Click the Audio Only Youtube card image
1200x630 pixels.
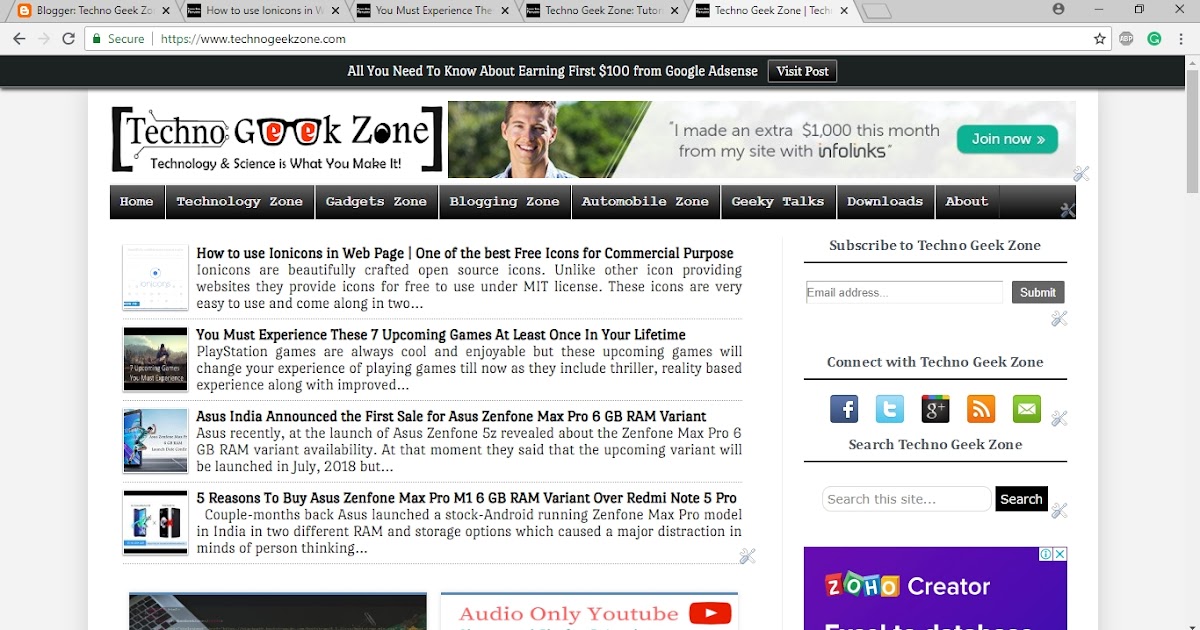tap(589, 611)
